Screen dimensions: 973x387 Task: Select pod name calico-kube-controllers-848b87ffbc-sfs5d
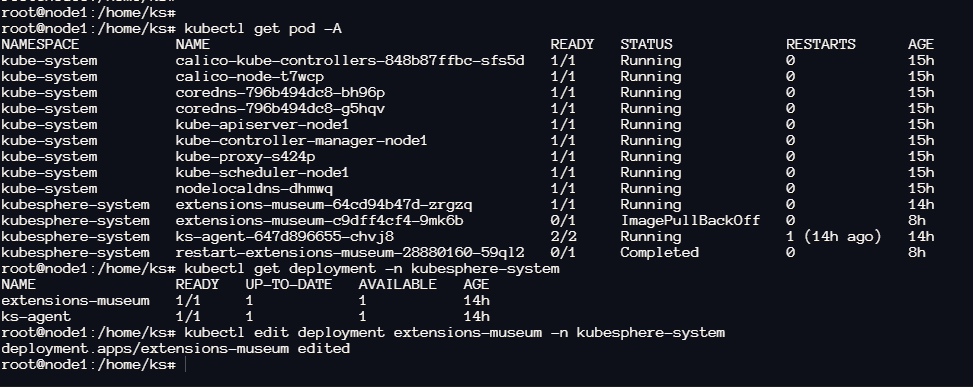pos(350,61)
